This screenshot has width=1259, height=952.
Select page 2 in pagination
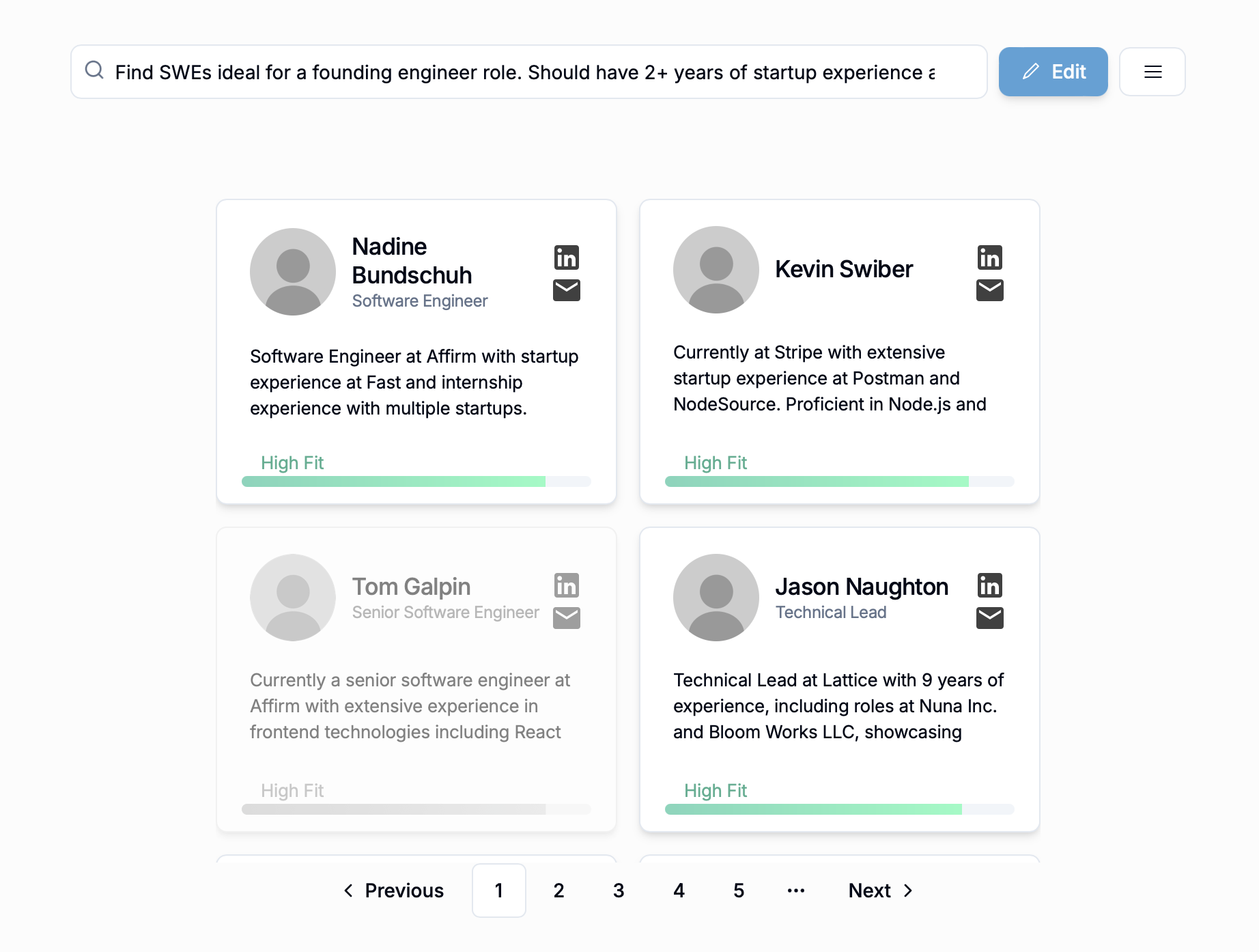(558, 891)
